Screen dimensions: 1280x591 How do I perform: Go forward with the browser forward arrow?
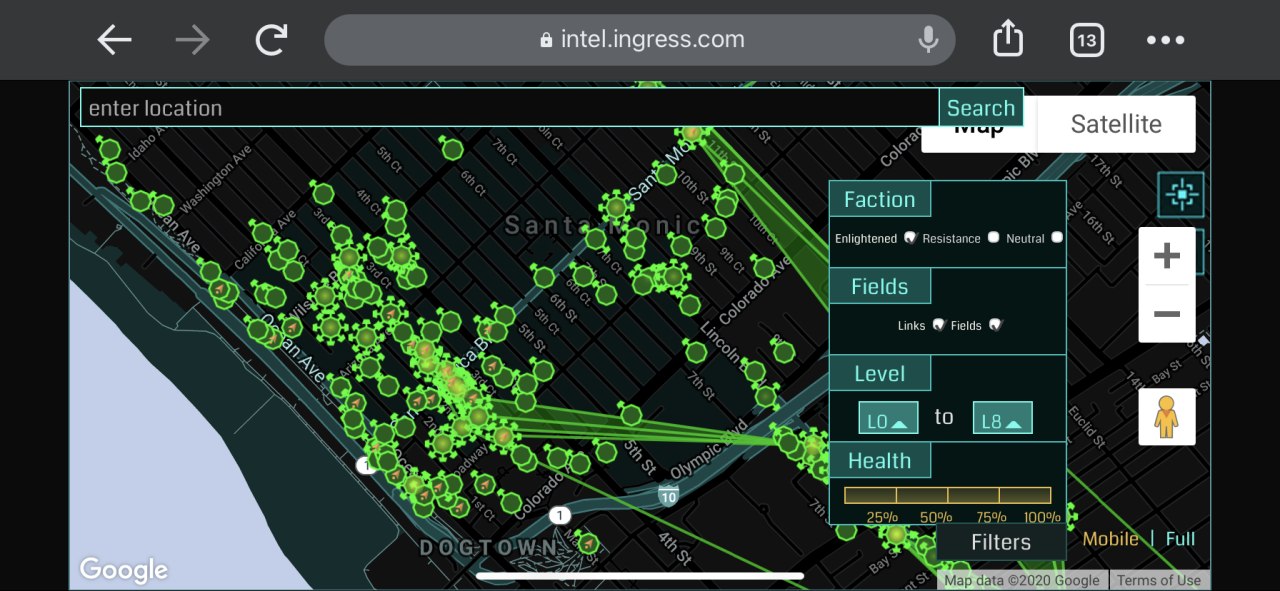[x=192, y=40]
